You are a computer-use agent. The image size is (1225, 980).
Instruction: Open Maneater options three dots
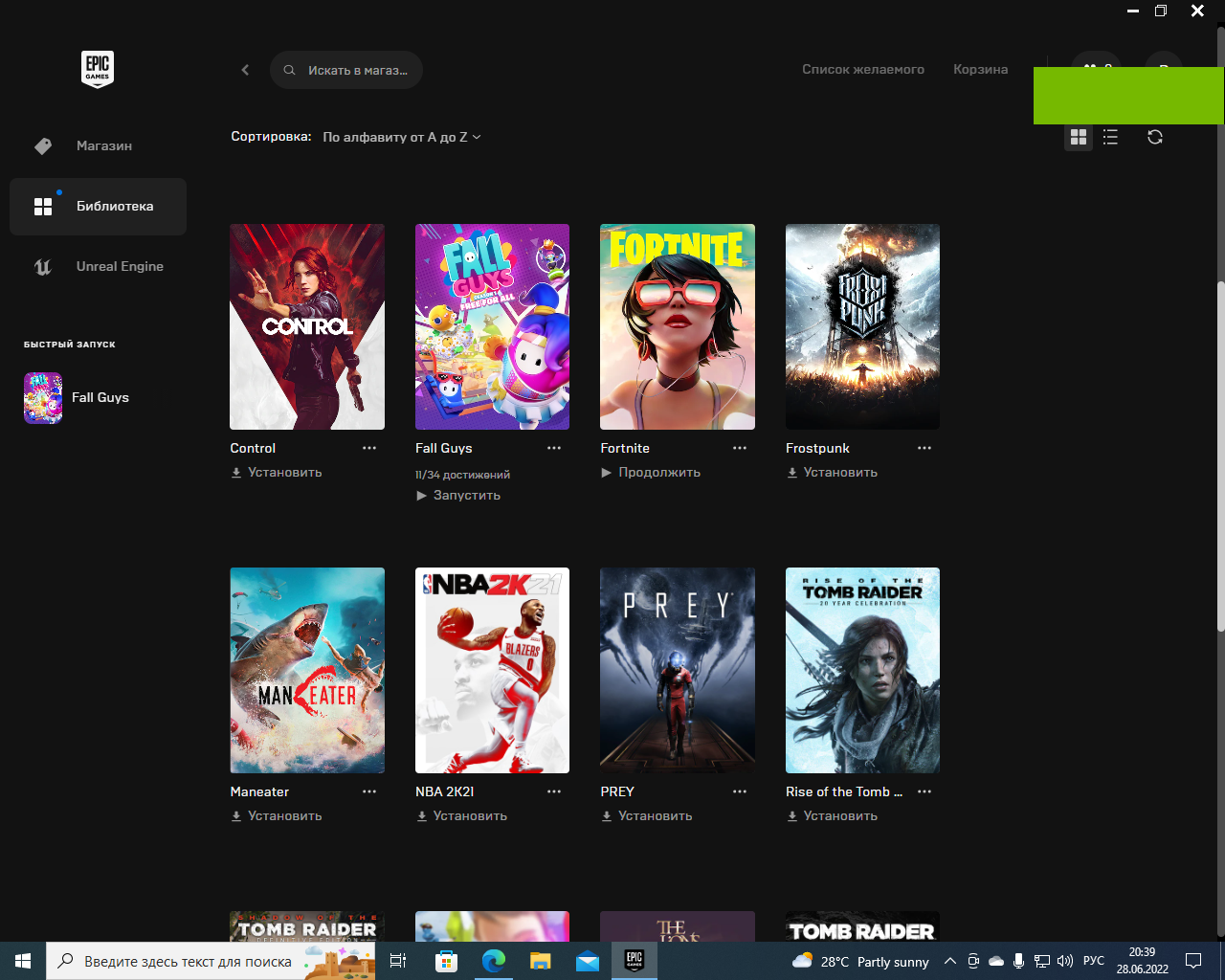click(369, 791)
